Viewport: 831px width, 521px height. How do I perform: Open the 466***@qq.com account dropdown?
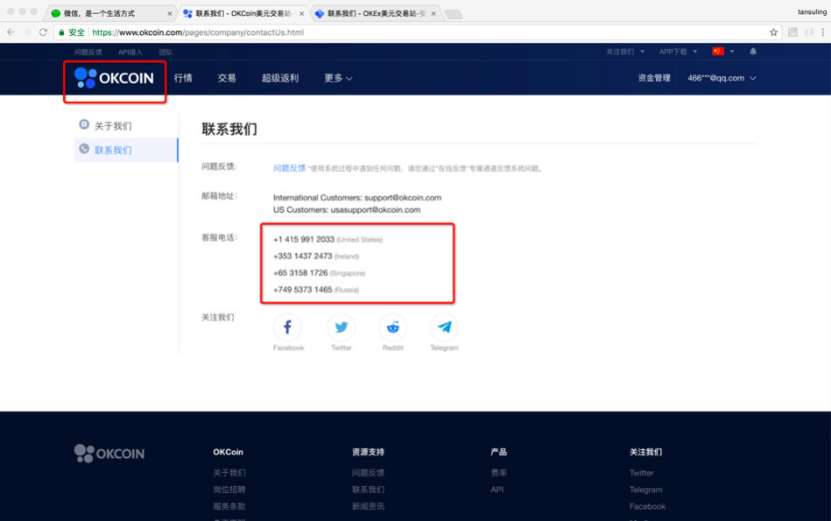click(721, 78)
